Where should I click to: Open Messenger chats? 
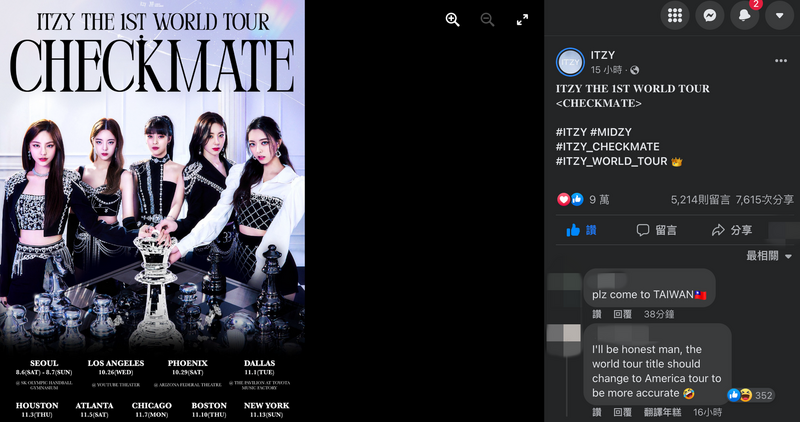(710, 15)
